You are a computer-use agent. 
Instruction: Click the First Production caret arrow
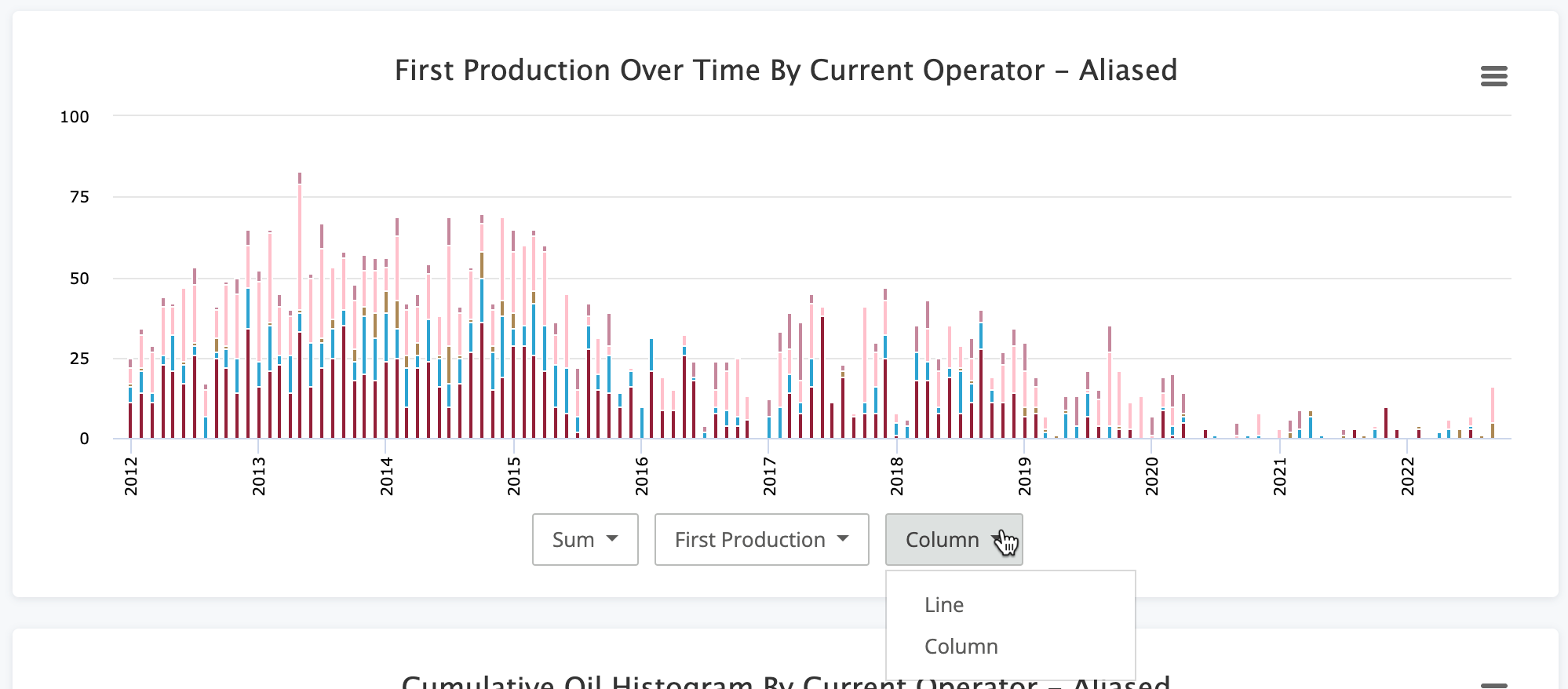843,538
